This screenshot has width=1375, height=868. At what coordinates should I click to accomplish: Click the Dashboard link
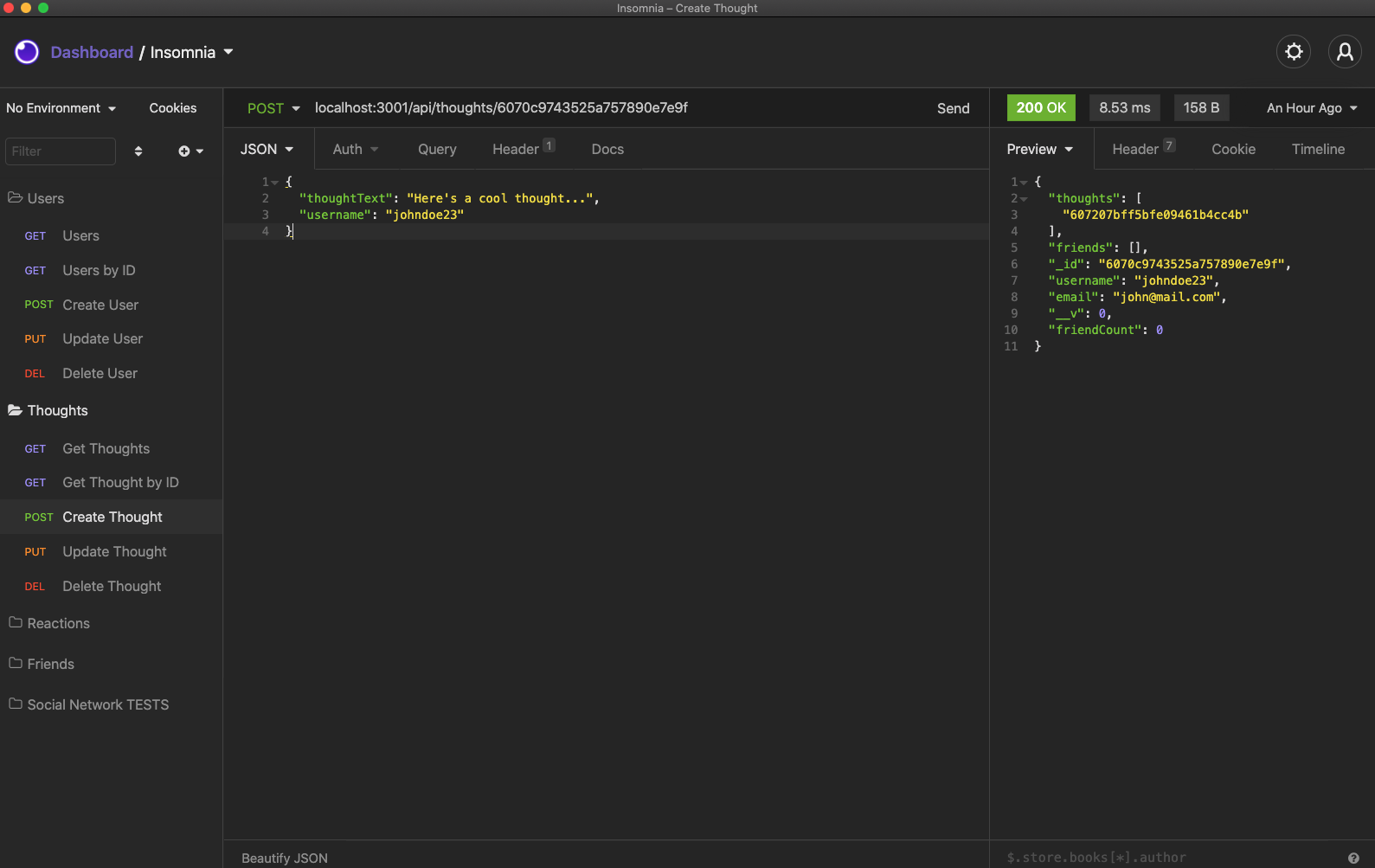(92, 52)
